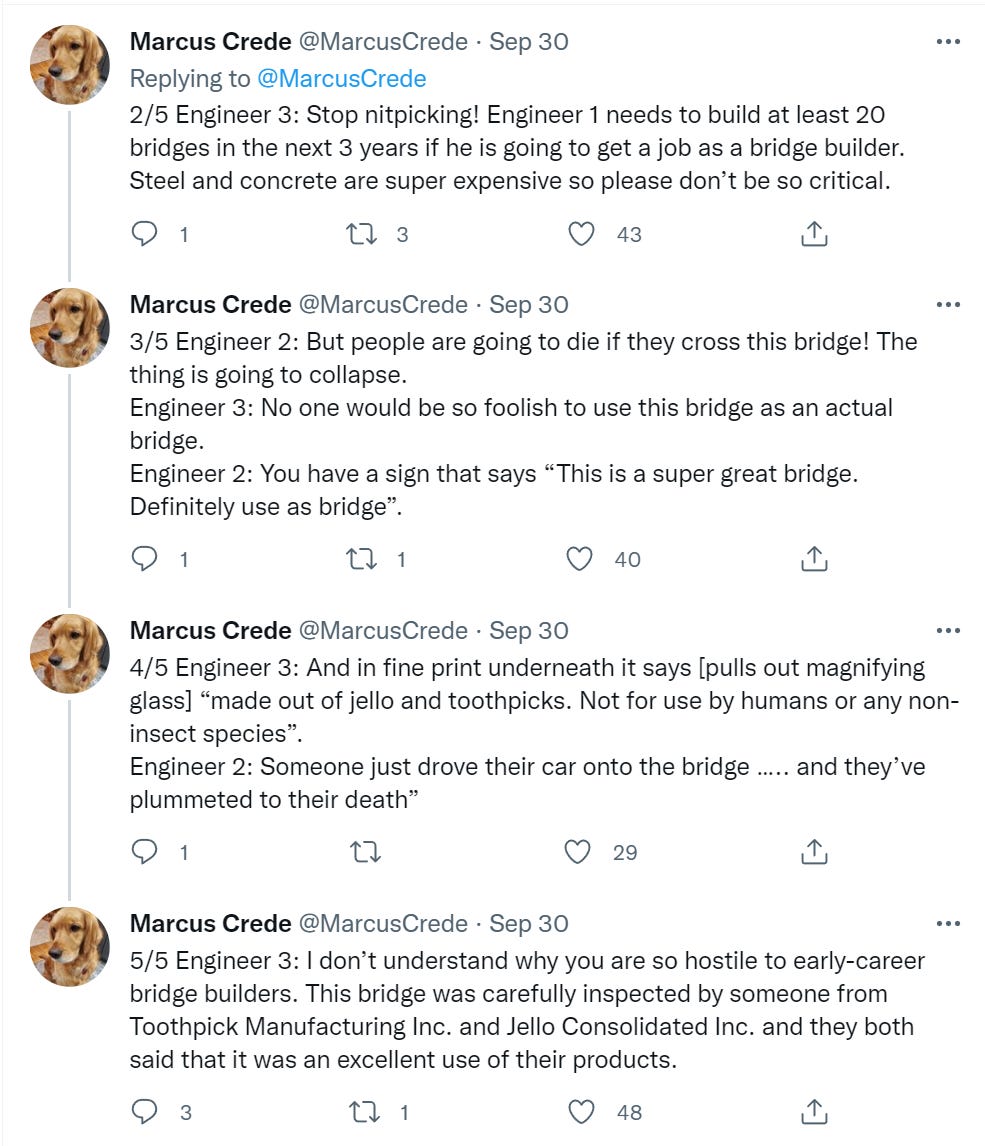The height and width of the screenshot is (1146, 985).
Task: Click Marcus Crede name on 5/5 tweet
Action: (210, 923)
